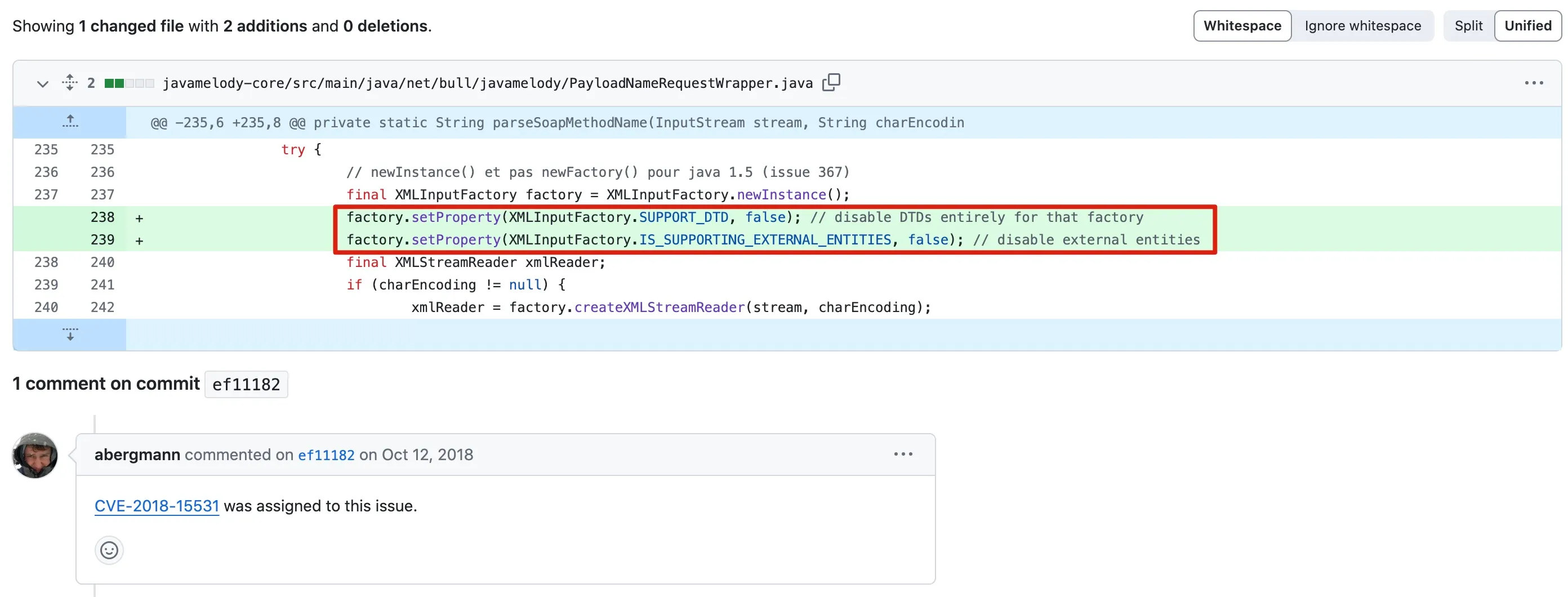Screen dimensions: 1568x597
Task: Click new line number 240
Action: point(103,262)
